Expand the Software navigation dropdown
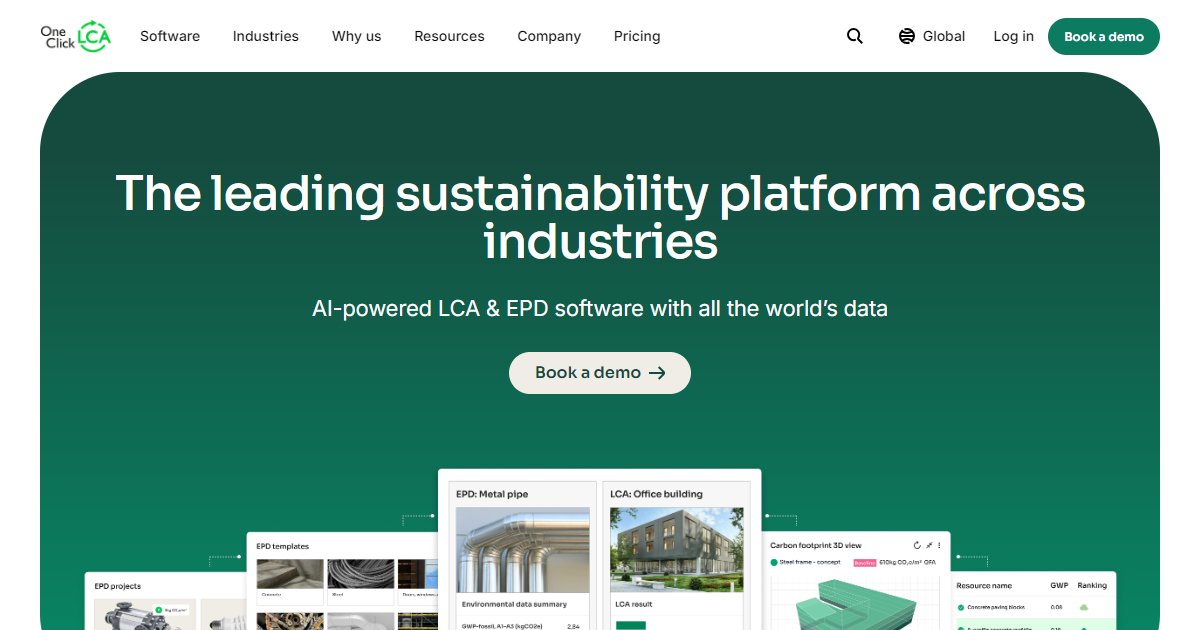1200x630 pixels. (x=169, y=36)
